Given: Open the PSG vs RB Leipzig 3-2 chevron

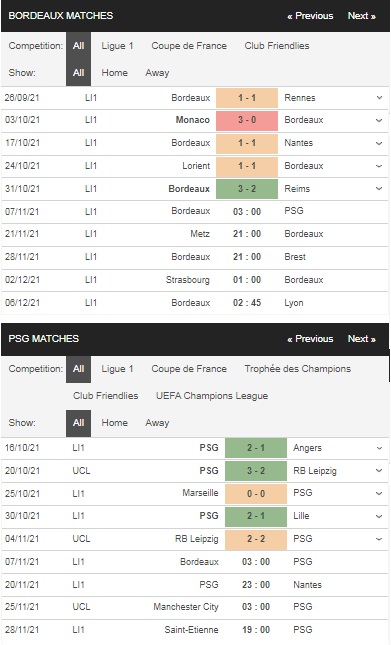Looking at the screenshot, I should (x=379, y=471).
